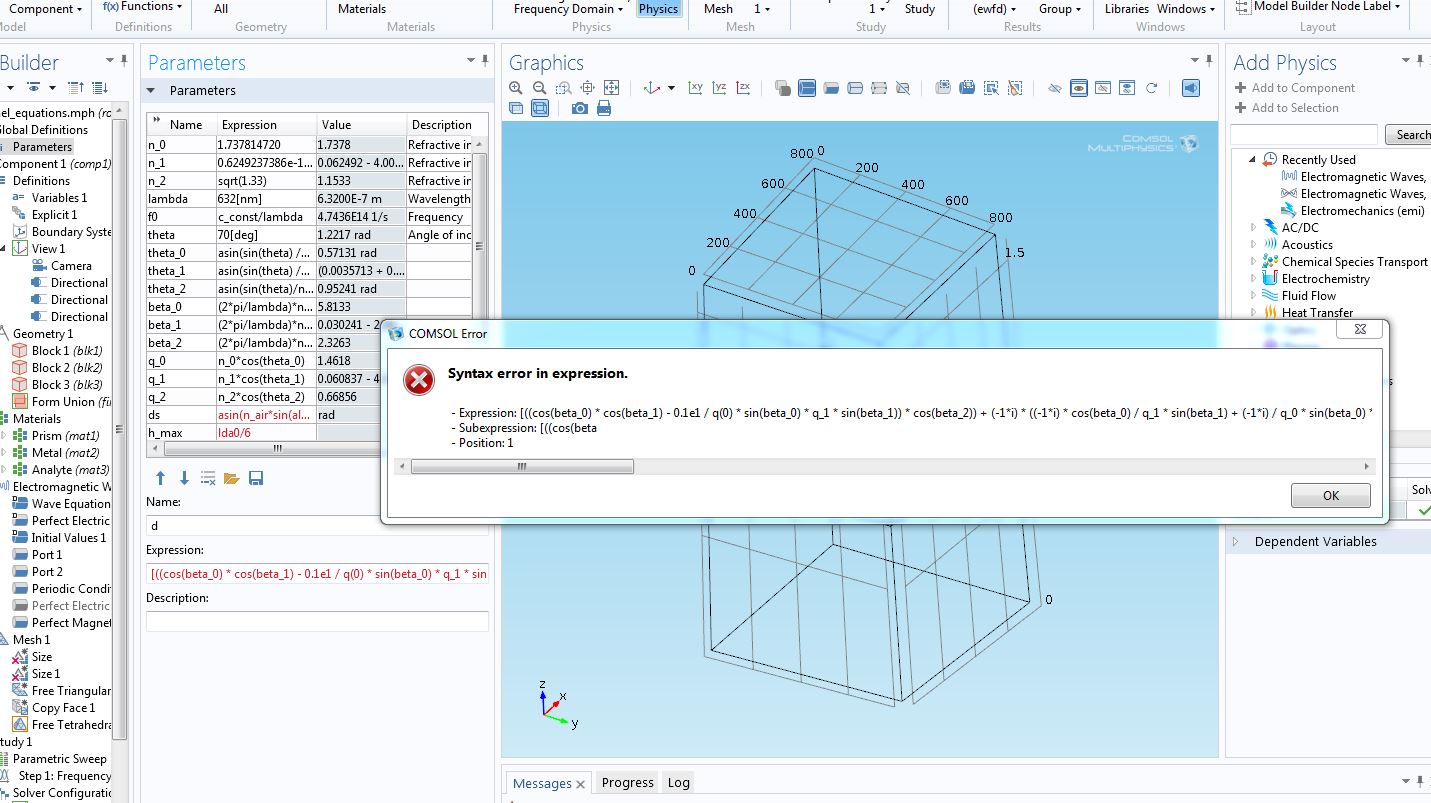This screenshot has width=1431, height=803.
Task: Click the default 3D view axes icon
Action: pyautogui.click(x=653, y=88)
